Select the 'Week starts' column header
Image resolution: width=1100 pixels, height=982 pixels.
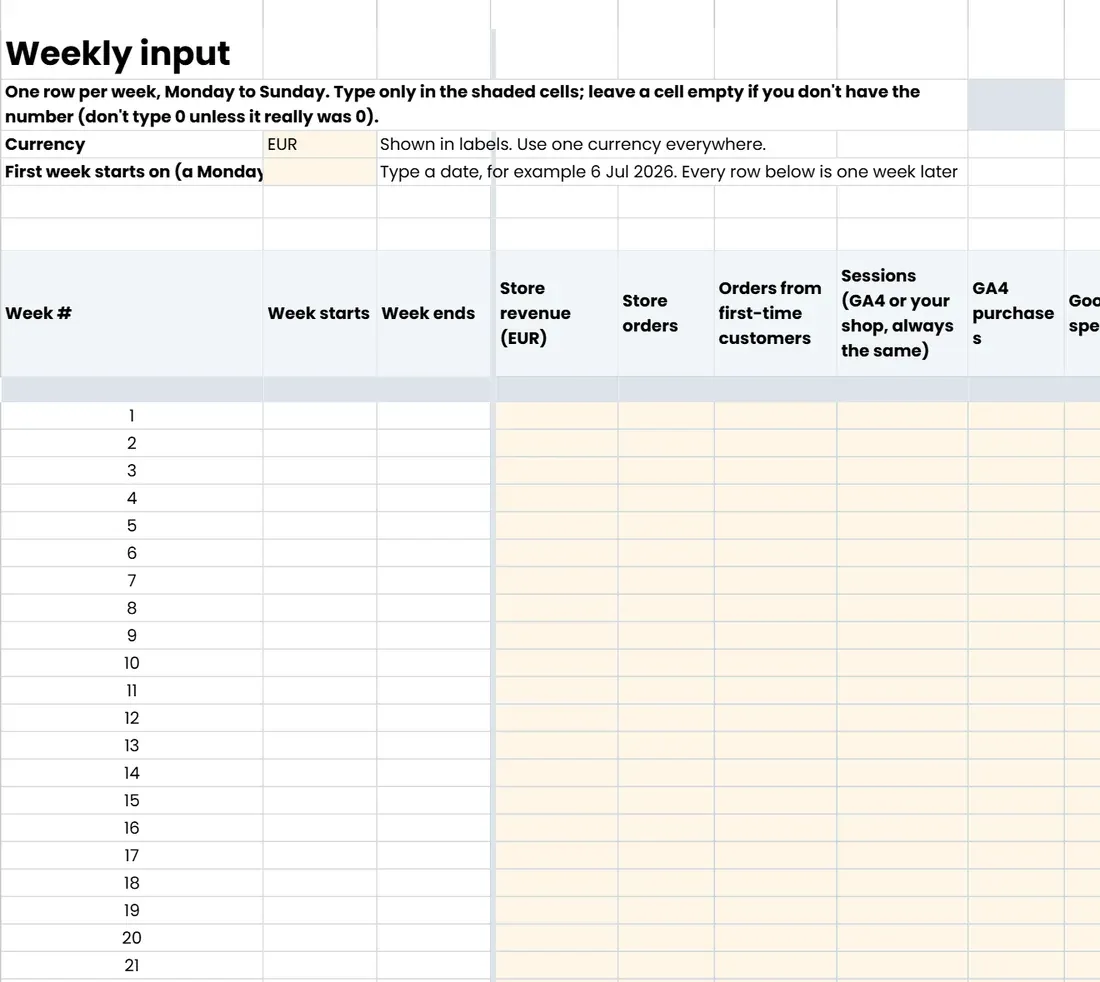[320, 313]
